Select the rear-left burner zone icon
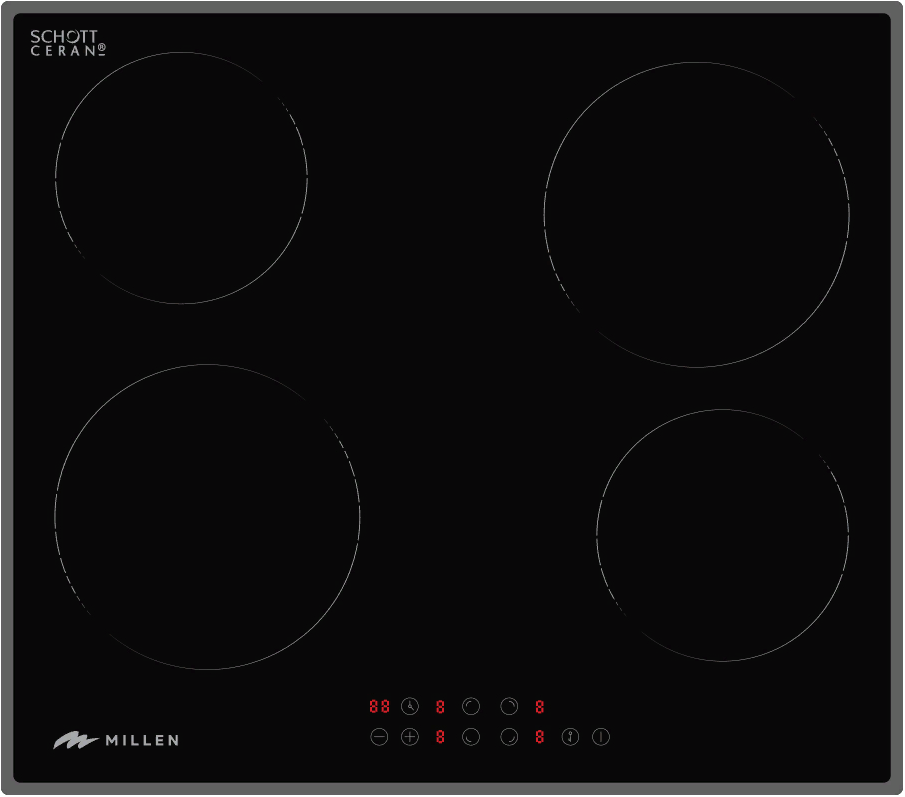This screenshot has height=797, width=905. point(471,707)
